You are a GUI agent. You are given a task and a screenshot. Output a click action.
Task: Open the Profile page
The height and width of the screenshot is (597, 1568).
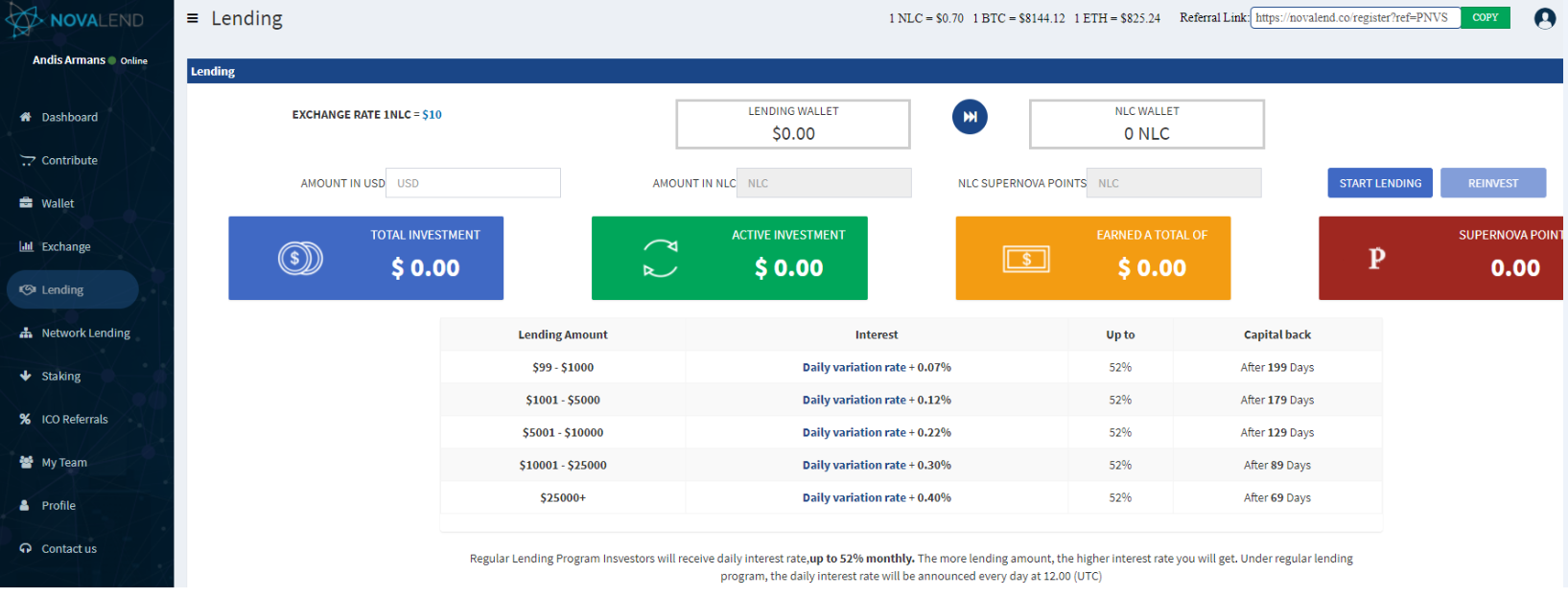(x=59, y=505)
